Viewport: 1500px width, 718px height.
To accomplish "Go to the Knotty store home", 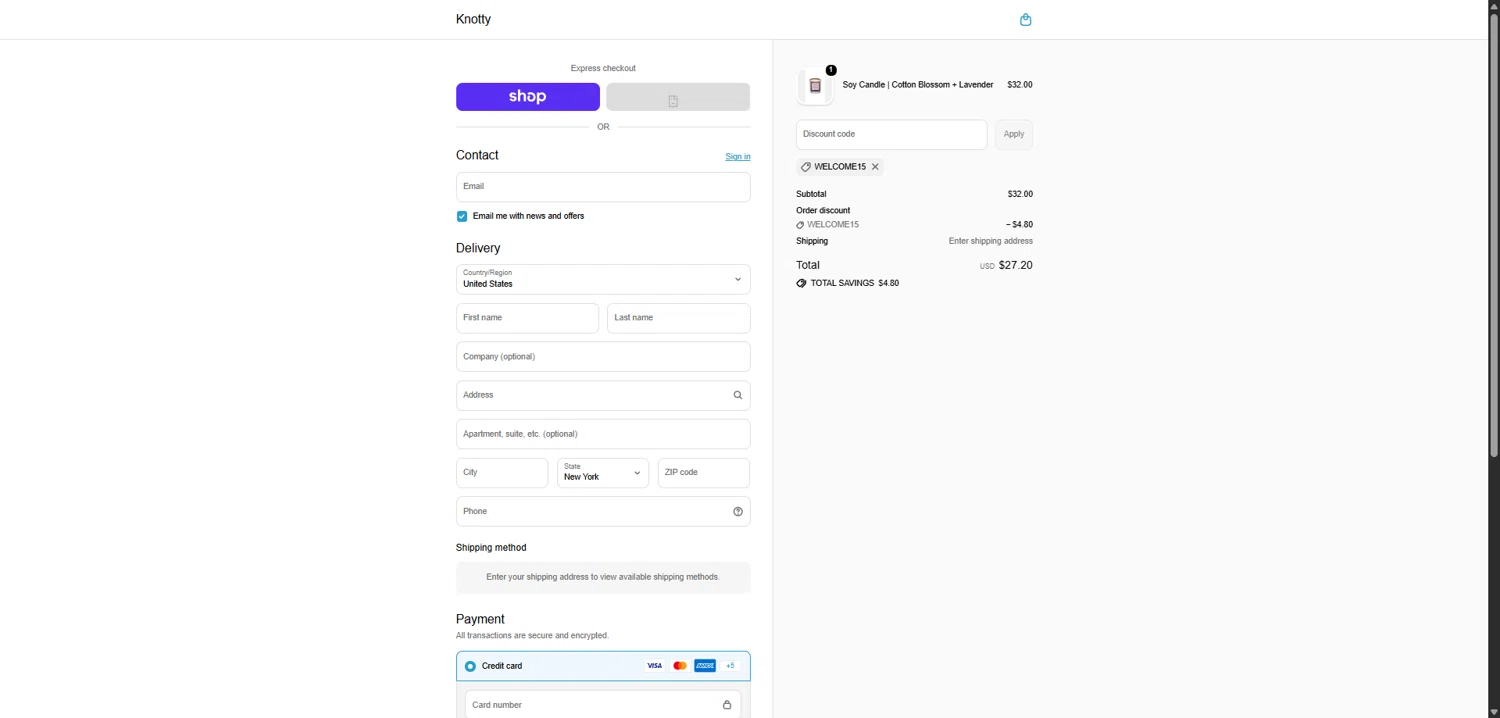I will point(473,19).
